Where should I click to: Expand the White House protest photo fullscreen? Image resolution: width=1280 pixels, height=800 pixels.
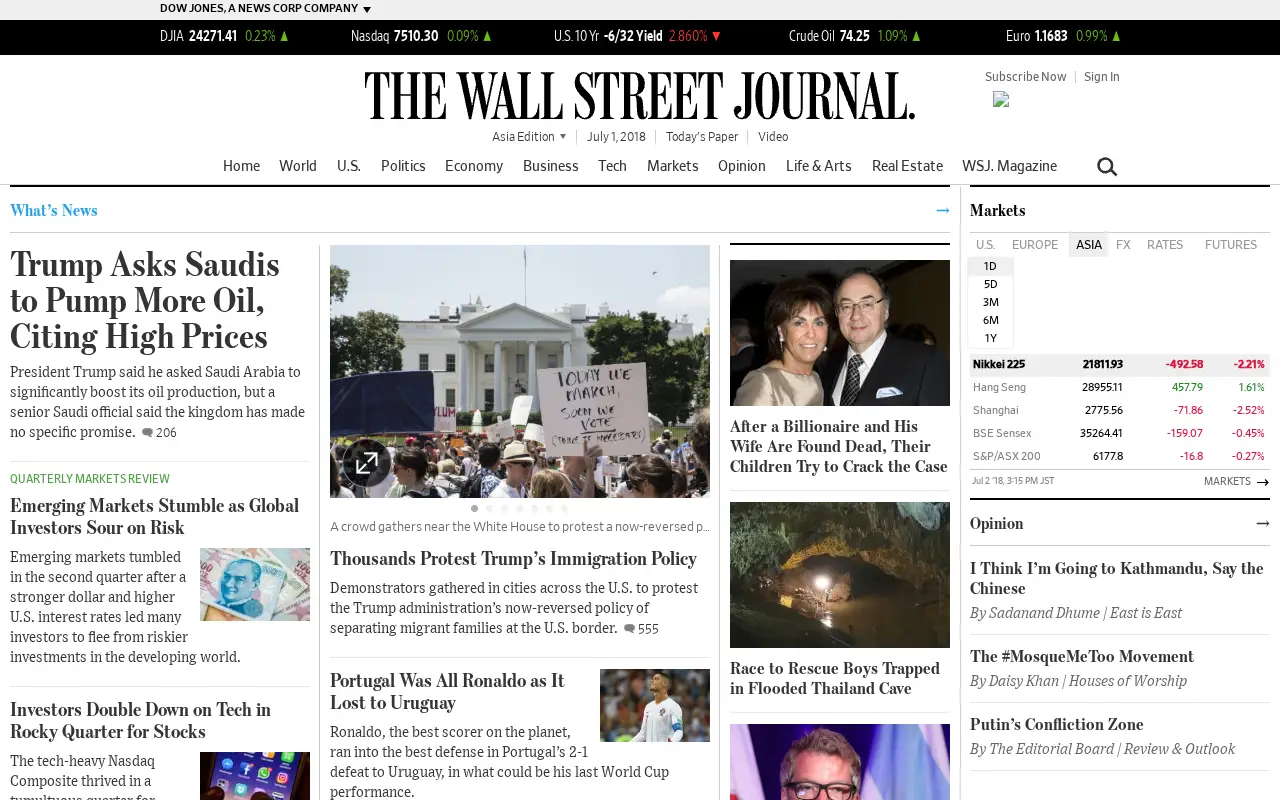pyautogui.click(x=367, y=463)
